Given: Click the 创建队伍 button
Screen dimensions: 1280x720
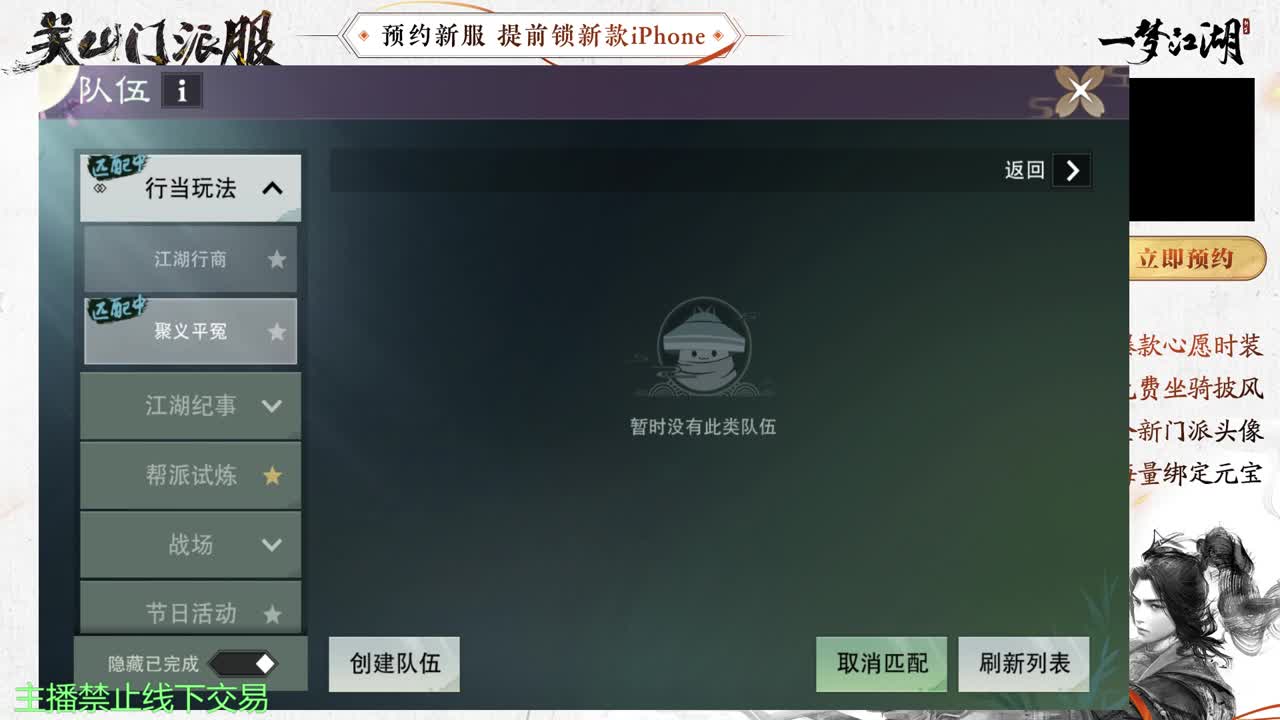Looking at the screenshot, I should tap(394, 663).
